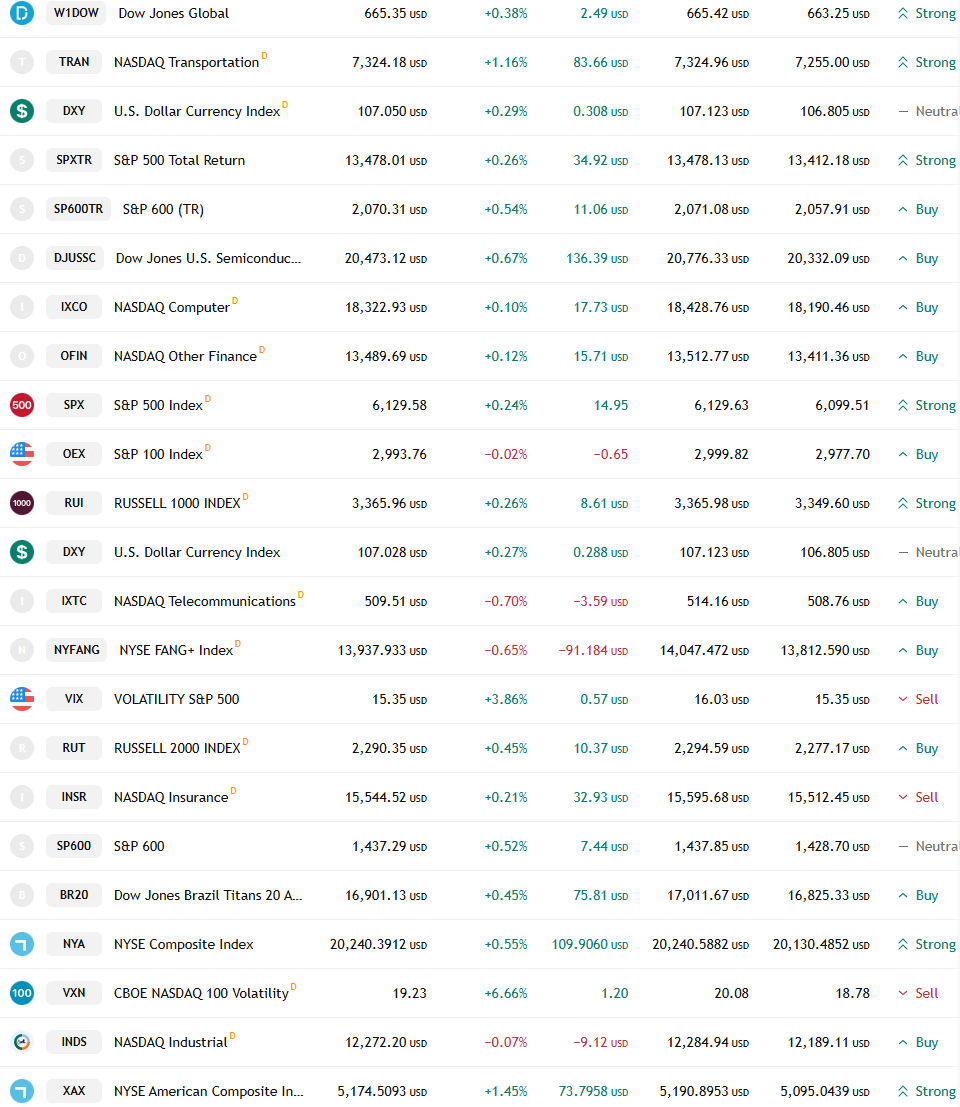Click the delayed D marker on NASDAQ Telecommunications
The width and height of the screenshot is (960, 1107).
(x=301, y=594)
